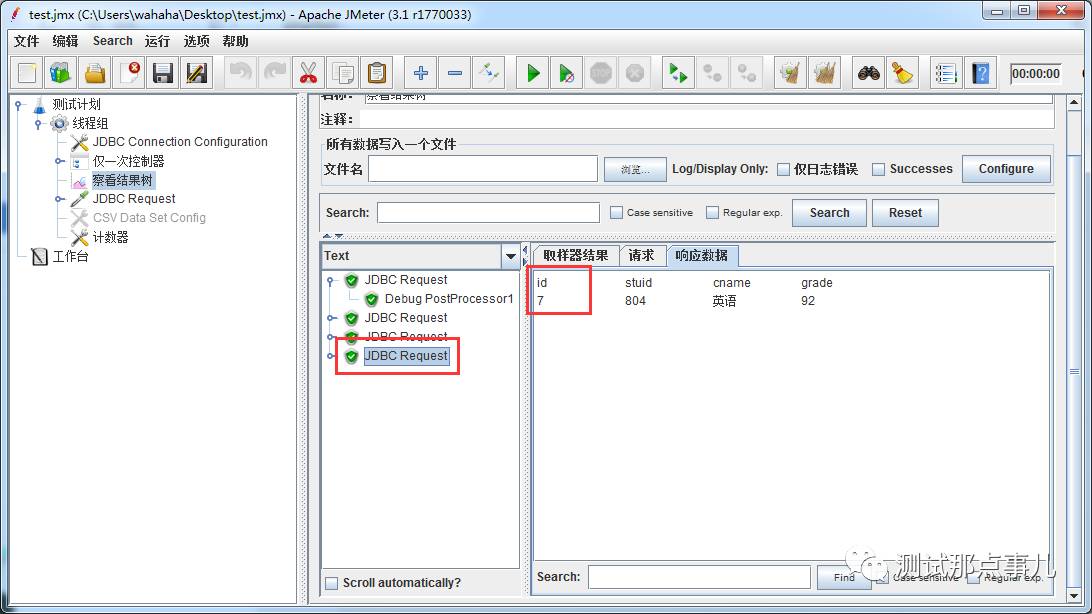Screen dimensions: 1092x614
Task: Clear all results with the double broom icon
Action: coord(825,73)
